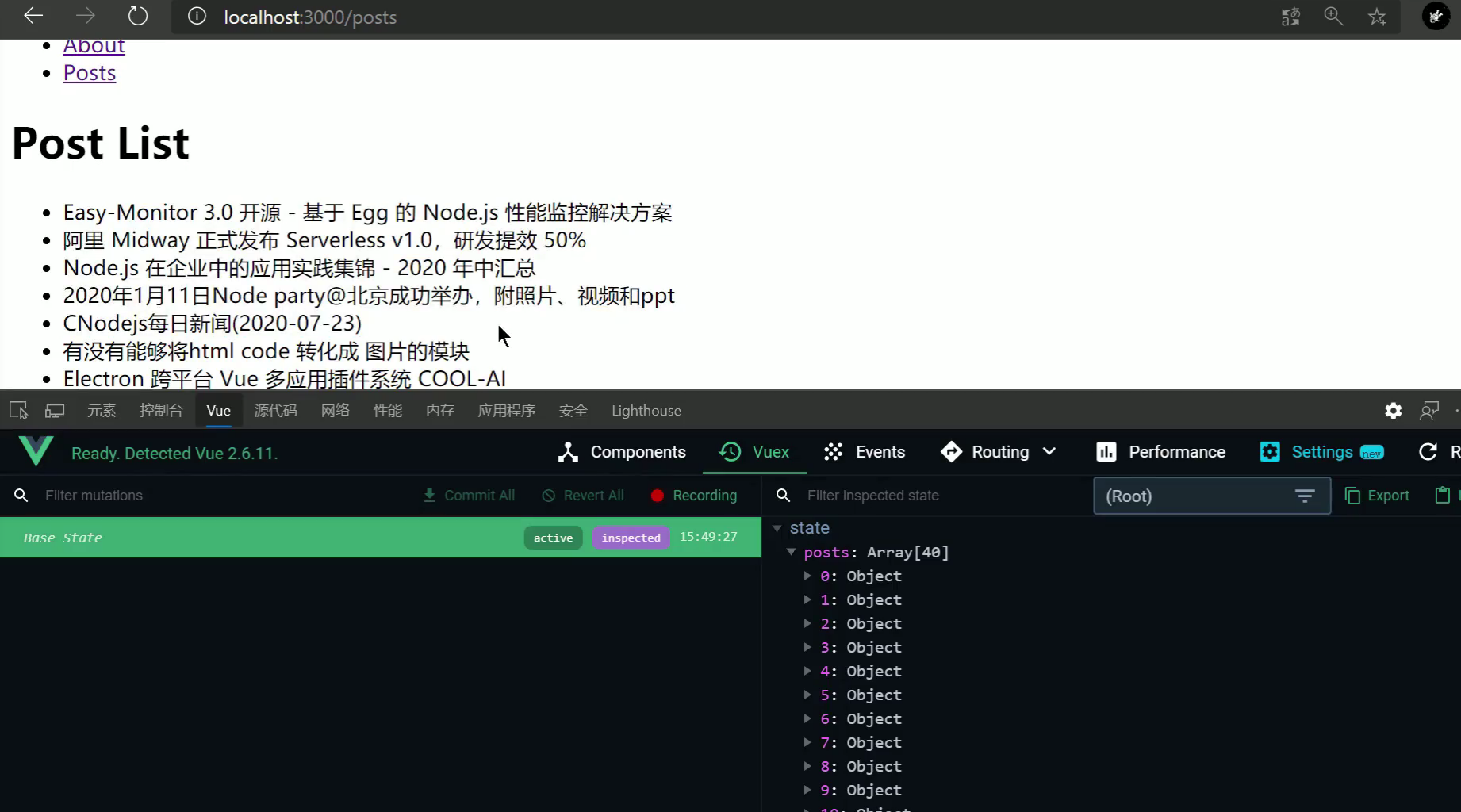Open DevTools settings gear icon

click(x=1393, y=410)
